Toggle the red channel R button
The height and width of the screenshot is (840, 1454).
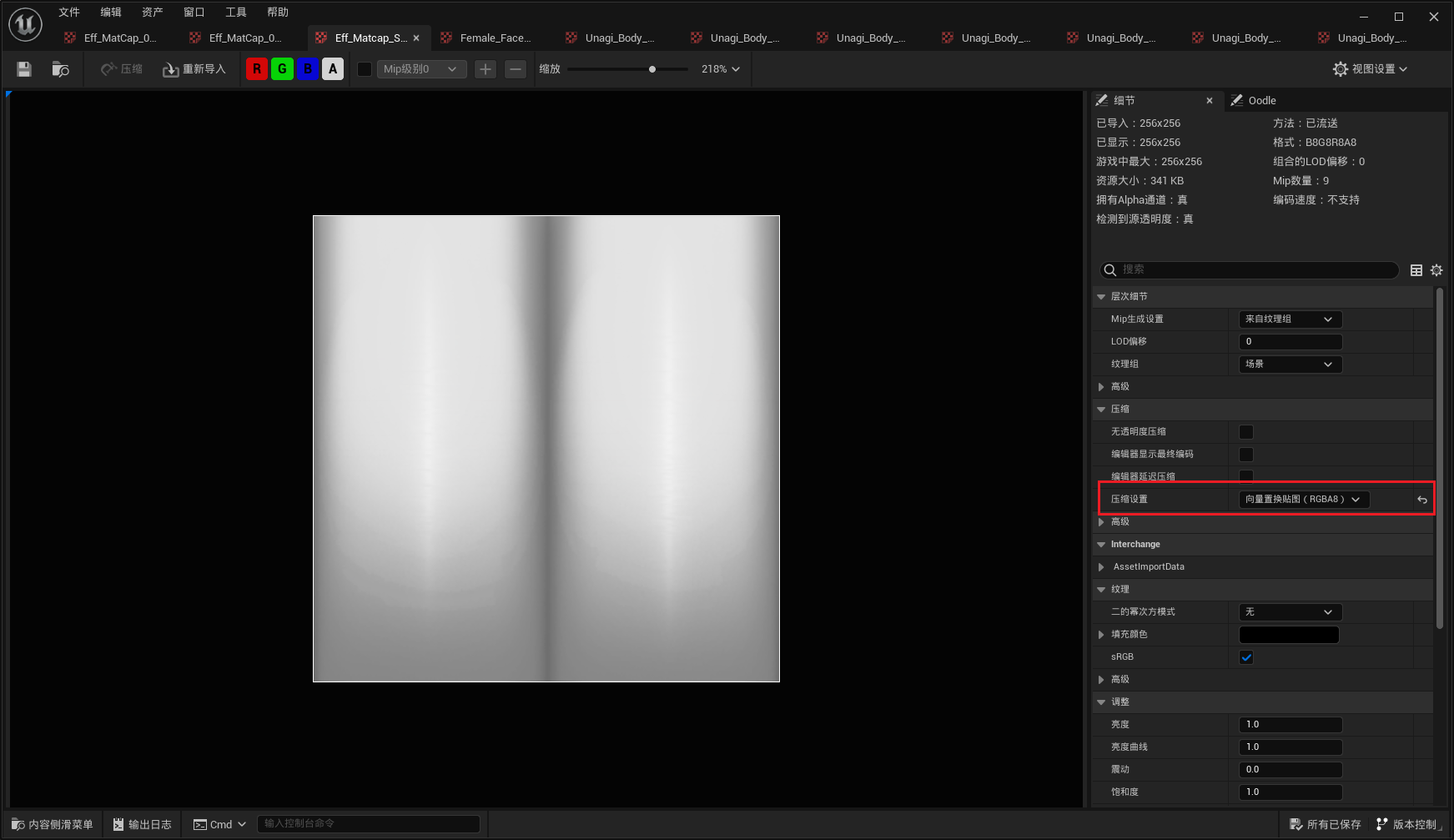coord(257,69)
